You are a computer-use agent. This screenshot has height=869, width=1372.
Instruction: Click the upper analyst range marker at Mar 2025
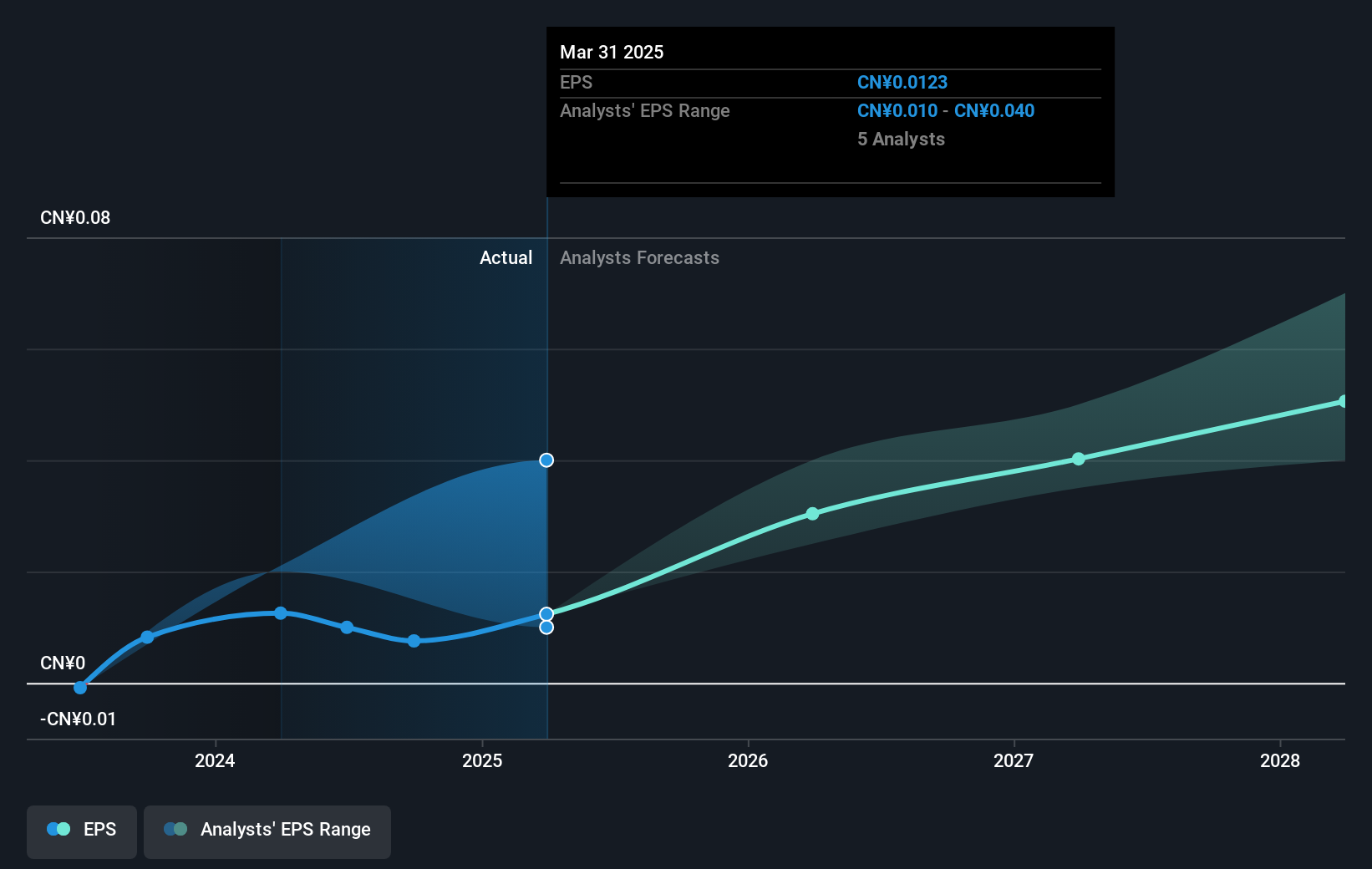tap(546, 460)
